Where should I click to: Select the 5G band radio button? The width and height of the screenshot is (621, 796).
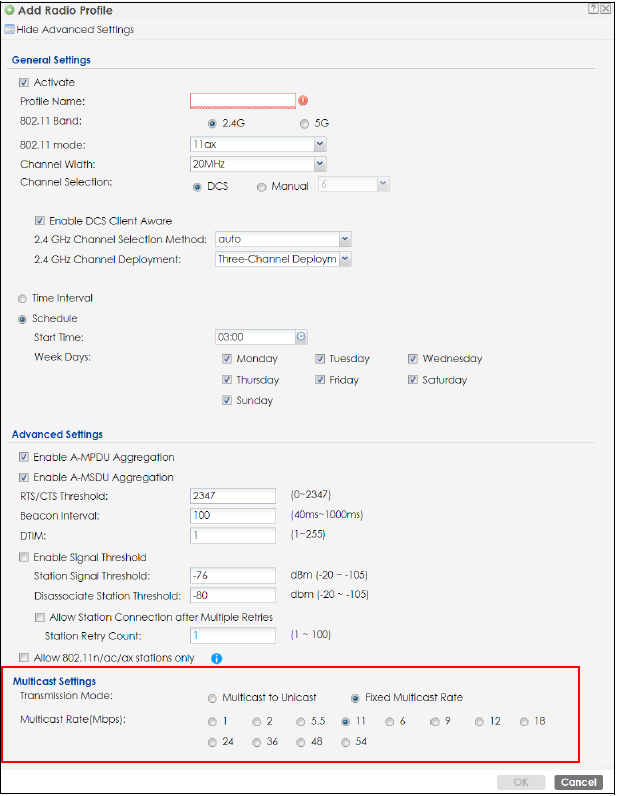tap(305, 123)
